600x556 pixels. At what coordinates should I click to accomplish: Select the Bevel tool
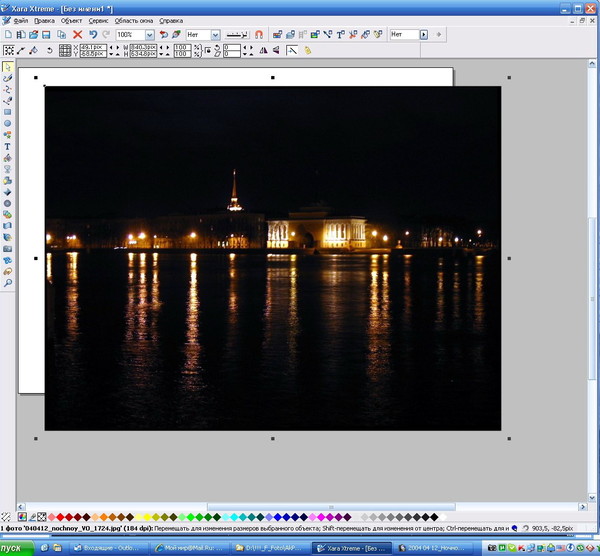[7, 192]
